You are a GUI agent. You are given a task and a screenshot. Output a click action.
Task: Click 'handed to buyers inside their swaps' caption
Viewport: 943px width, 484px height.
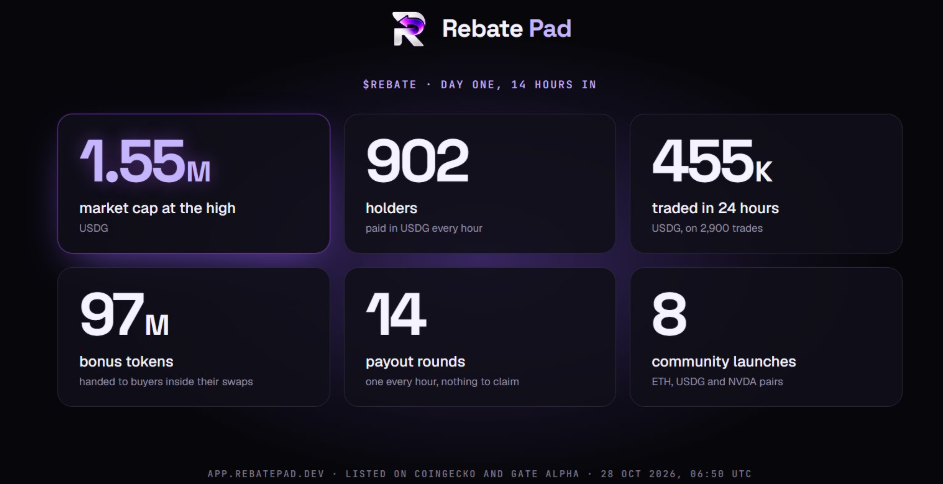(166, 382)
